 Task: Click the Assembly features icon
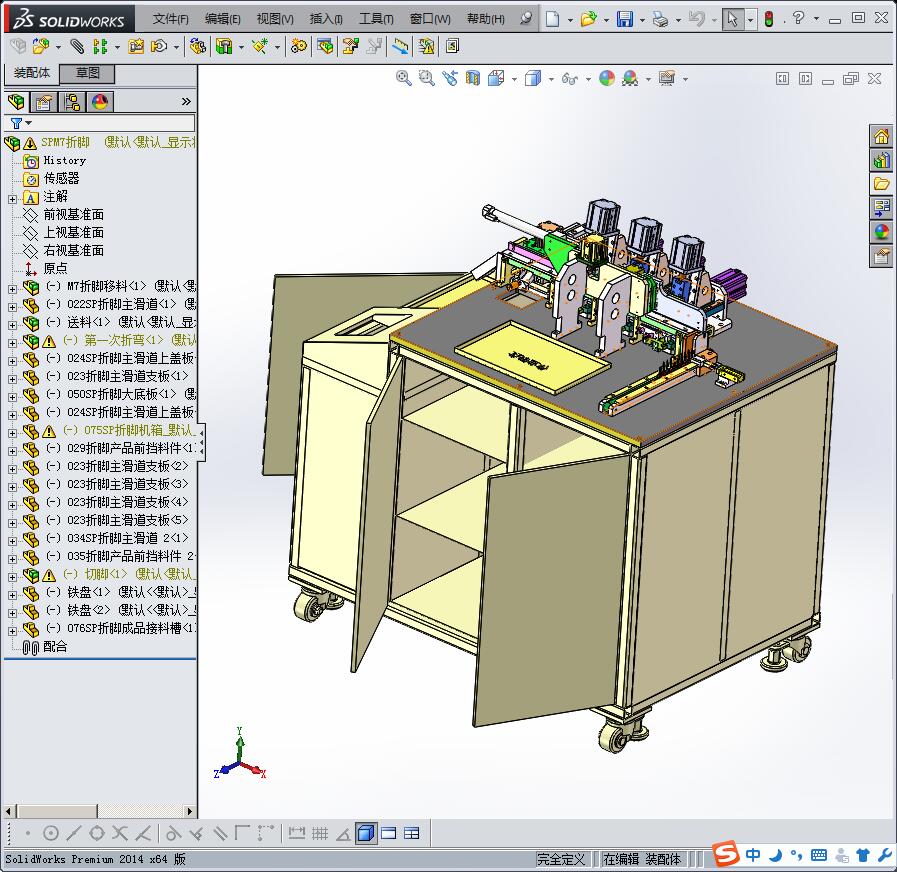click(x=224, y=46)
